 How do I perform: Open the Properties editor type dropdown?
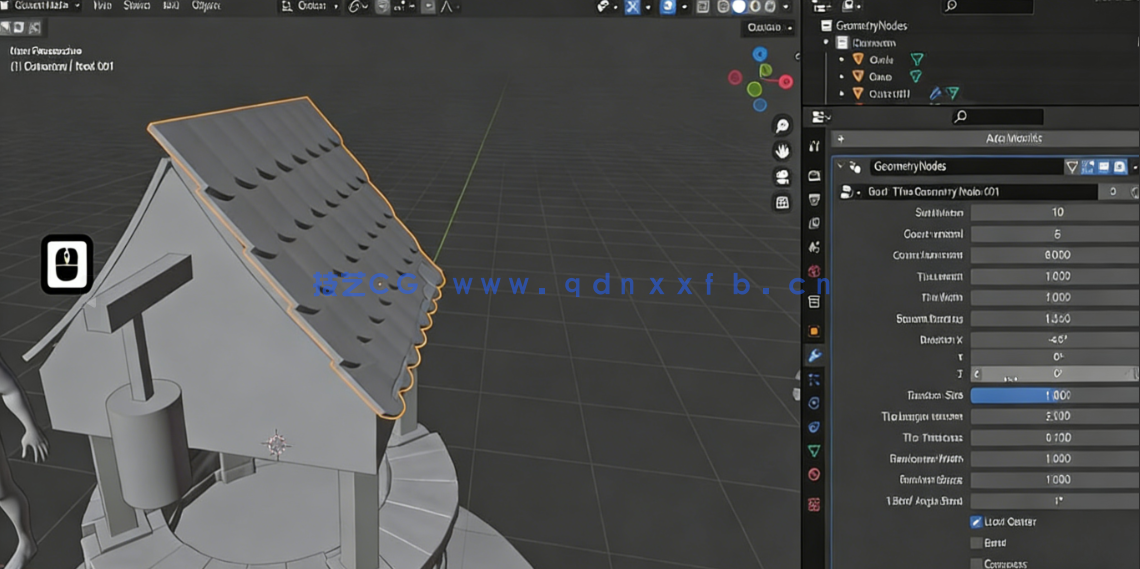[822, 116]
